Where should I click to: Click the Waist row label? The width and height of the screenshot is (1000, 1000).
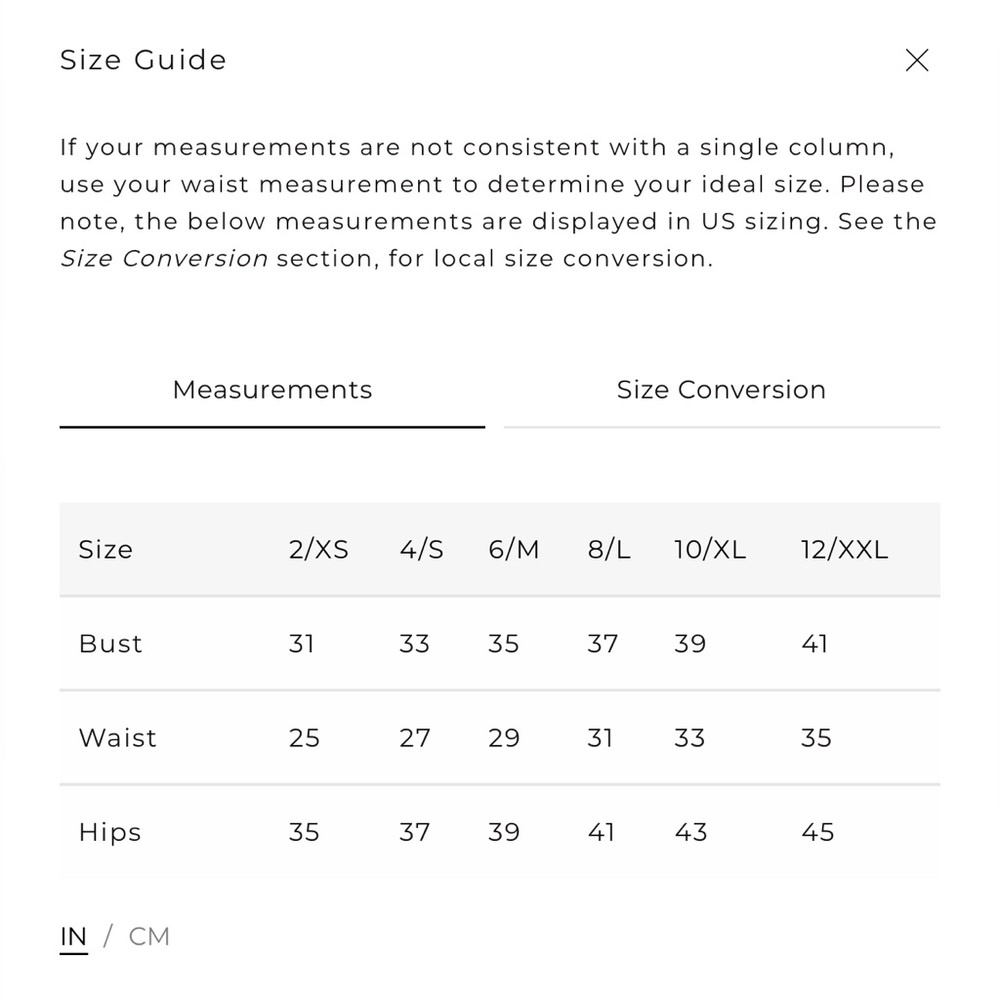pyautogui.click(x=117, y=738)
